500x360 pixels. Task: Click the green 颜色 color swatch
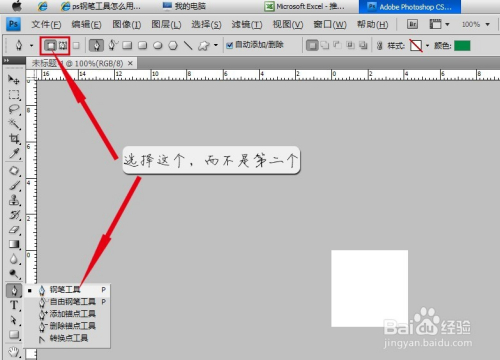[462, 46]
